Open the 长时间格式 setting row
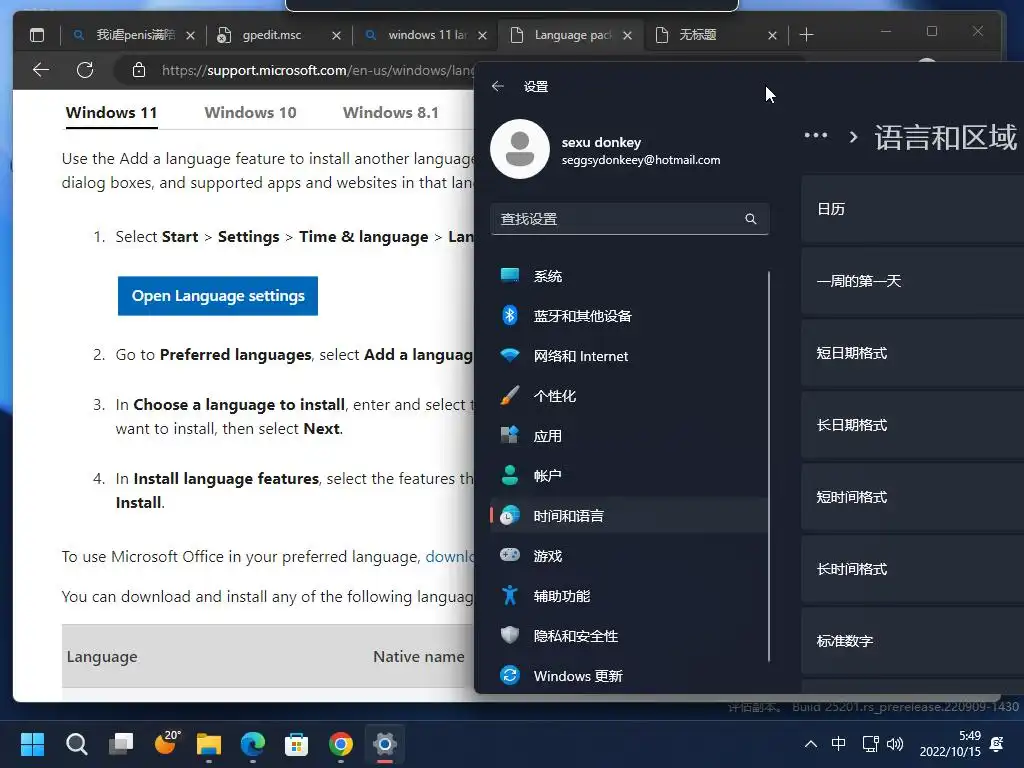 [912, 569]
